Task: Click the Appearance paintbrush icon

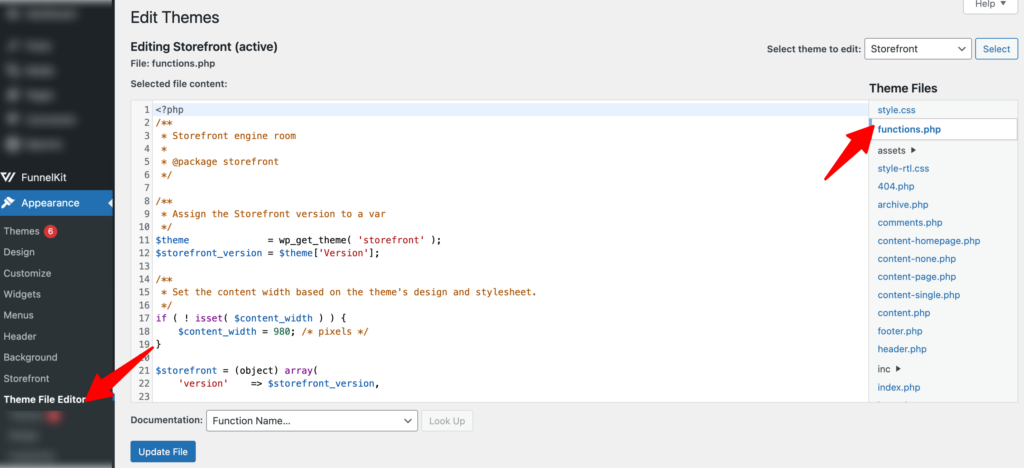Action: 8,203
